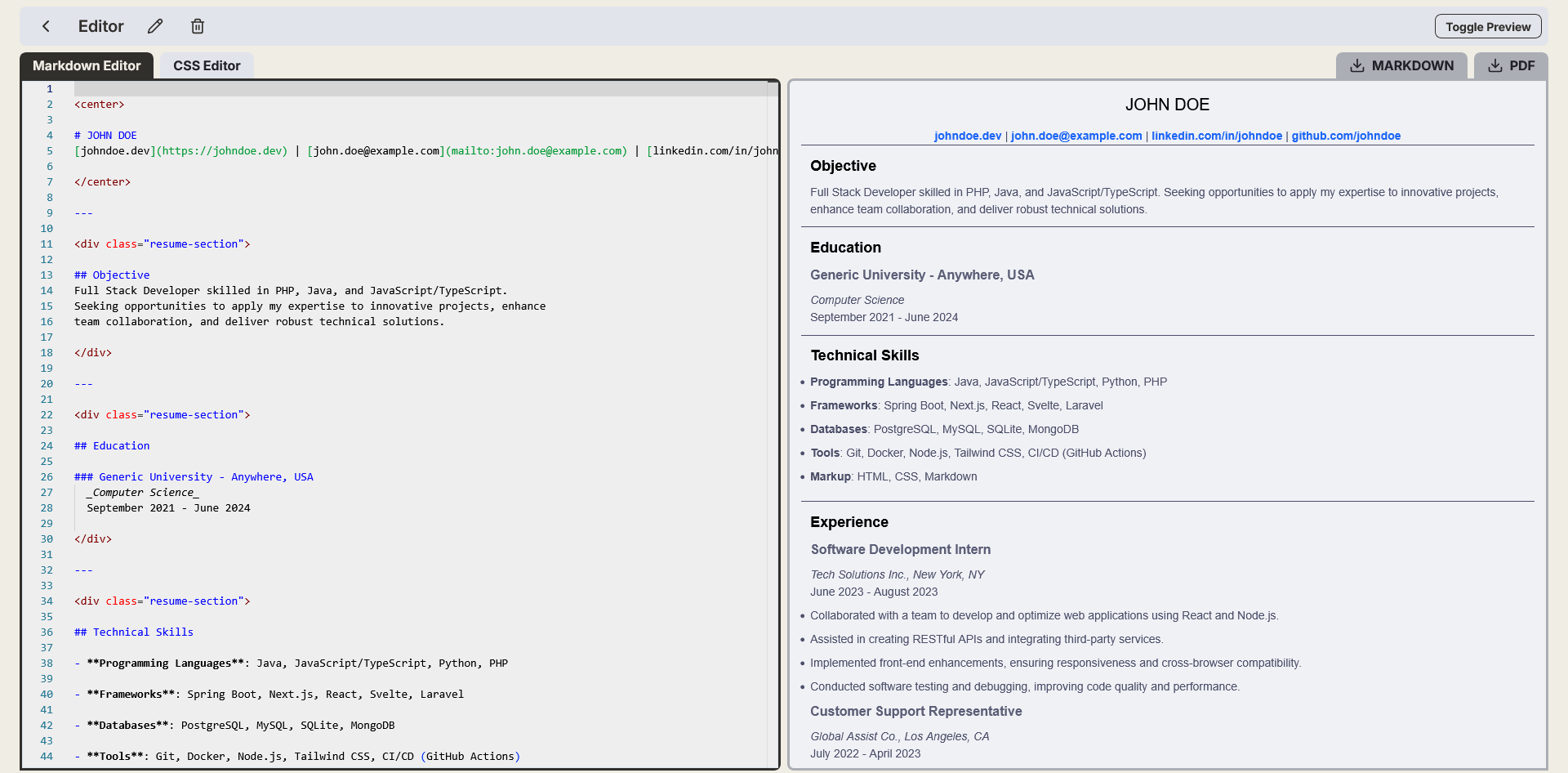Click '**Programming Languages**' editor line
Screen dimensions: 1568x773
tap(291, 664)
